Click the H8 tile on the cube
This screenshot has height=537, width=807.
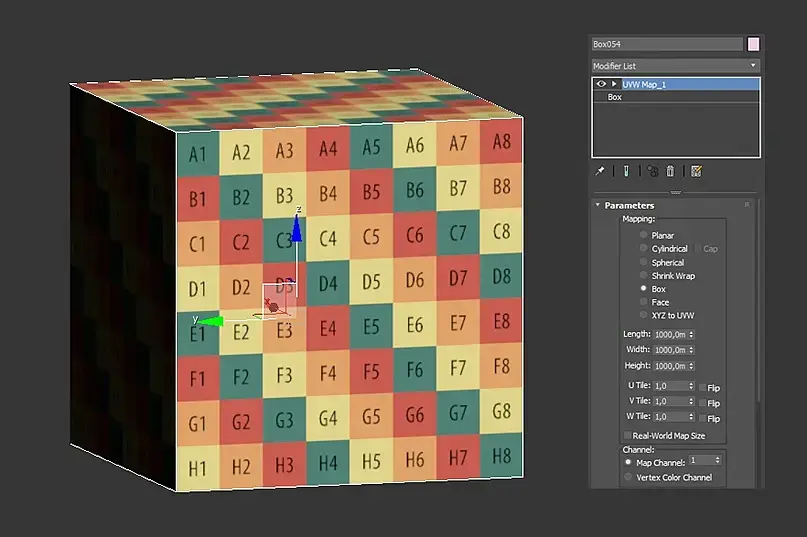click(x=502, y=456)
